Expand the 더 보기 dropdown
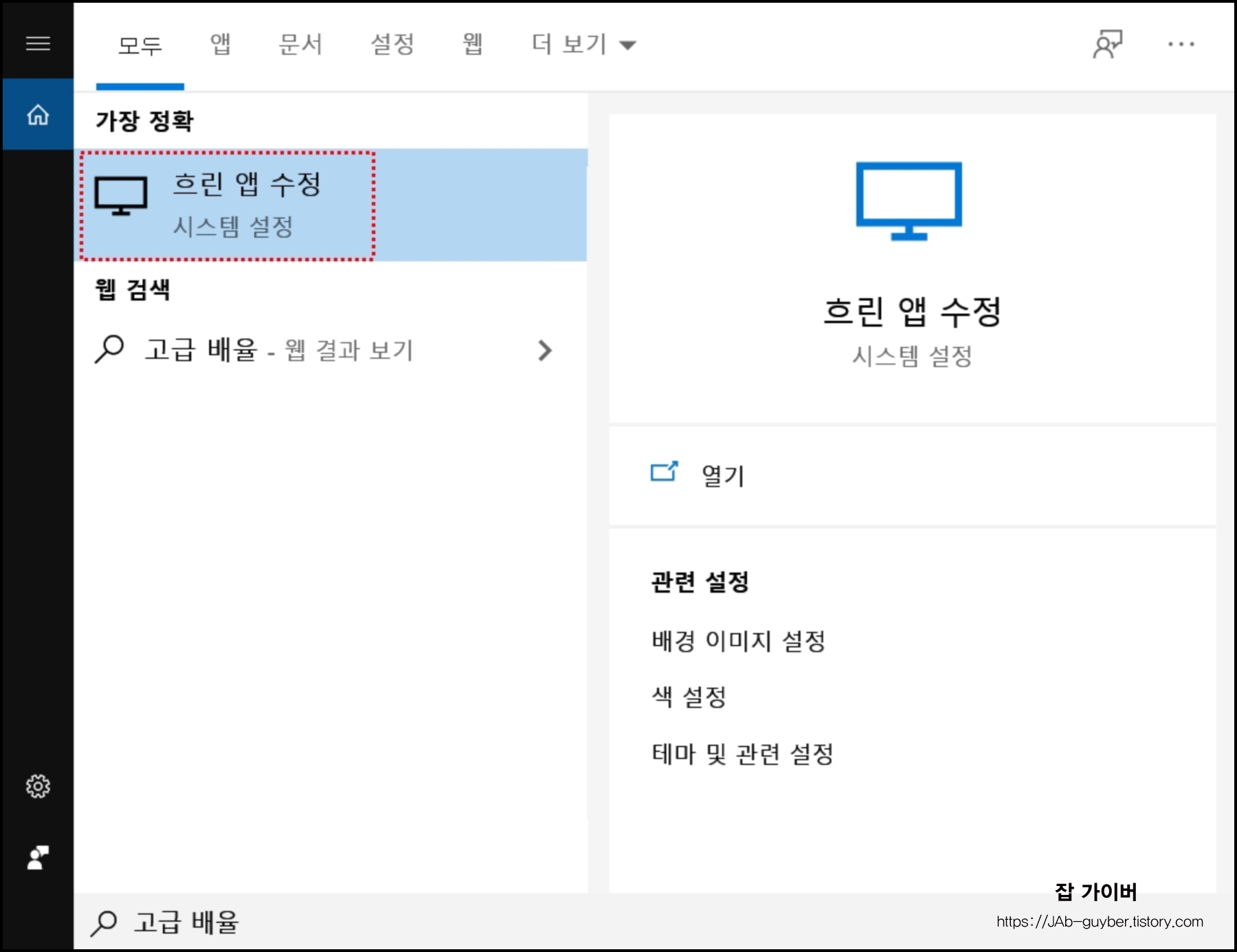This screenshot has height=952, width=1237. (x=581, y=44)
